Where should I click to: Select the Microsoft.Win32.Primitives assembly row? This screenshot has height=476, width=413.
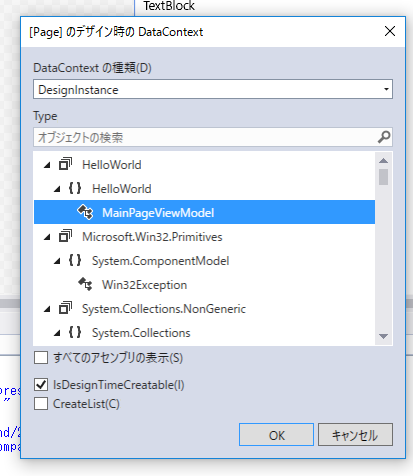[204, 237]
